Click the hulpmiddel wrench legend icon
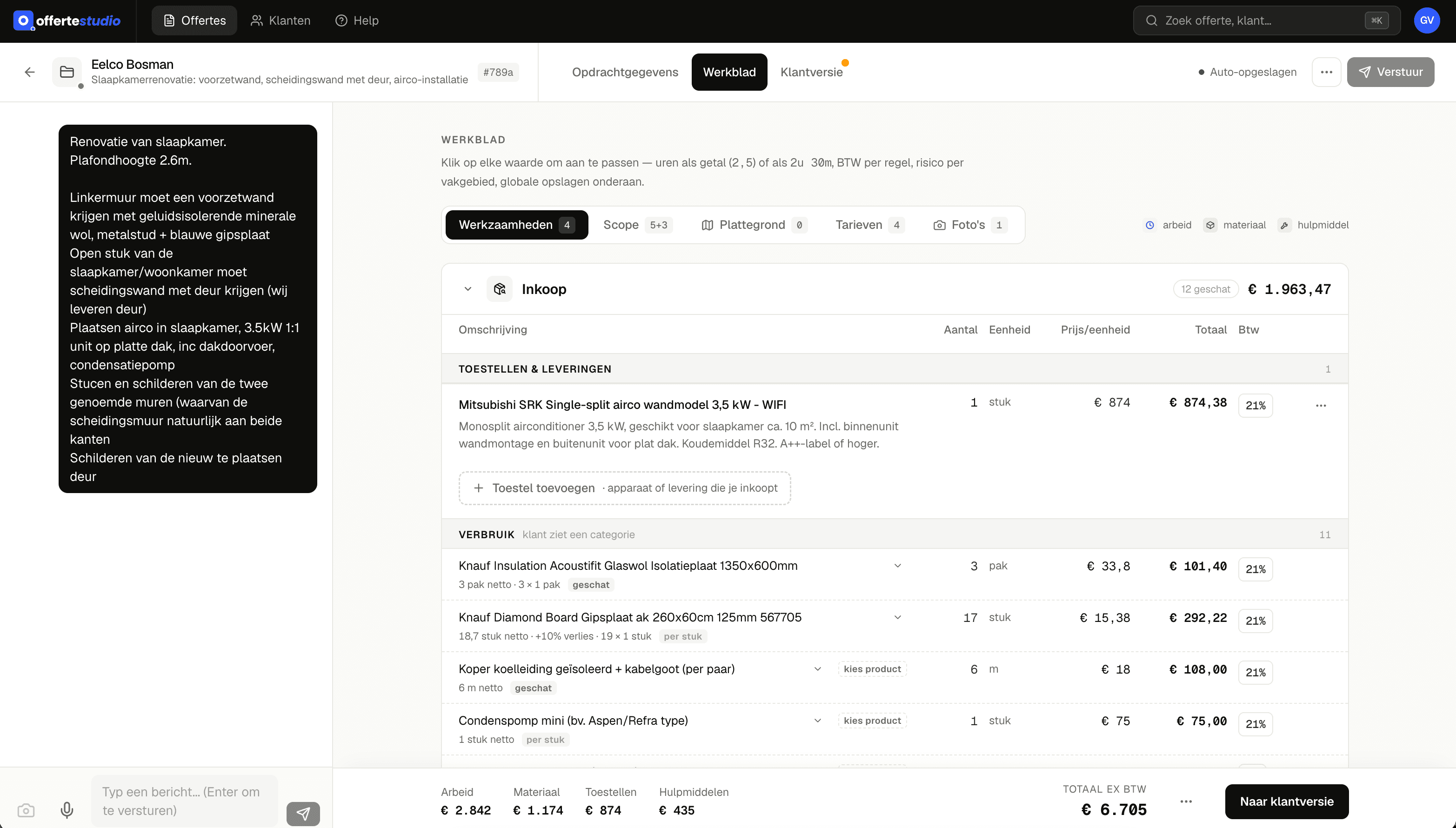This screenshot has width=1456, height=828. [1284, 225]
